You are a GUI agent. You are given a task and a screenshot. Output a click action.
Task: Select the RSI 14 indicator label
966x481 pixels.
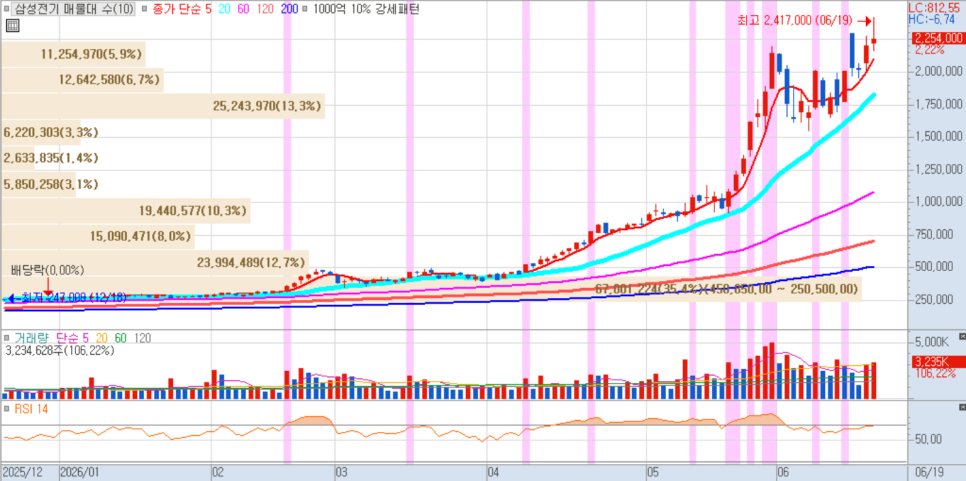[30, 409]
